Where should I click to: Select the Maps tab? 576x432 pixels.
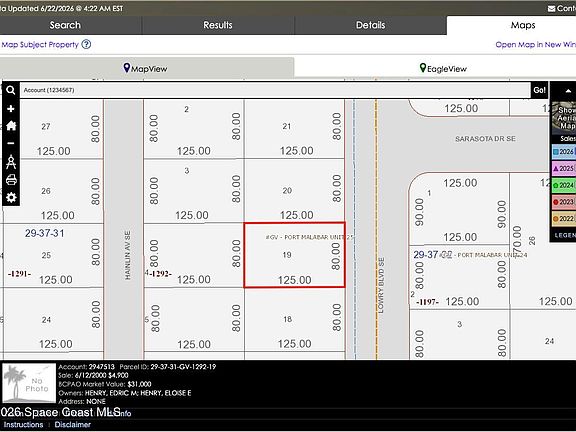(x=522, y=25)
